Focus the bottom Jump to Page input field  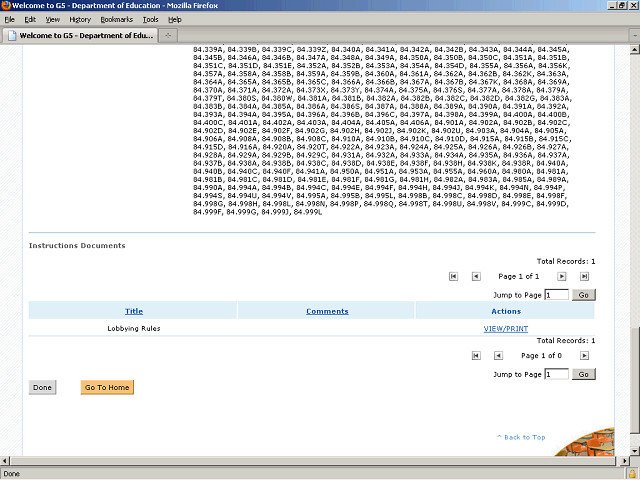tap(556, 374)
